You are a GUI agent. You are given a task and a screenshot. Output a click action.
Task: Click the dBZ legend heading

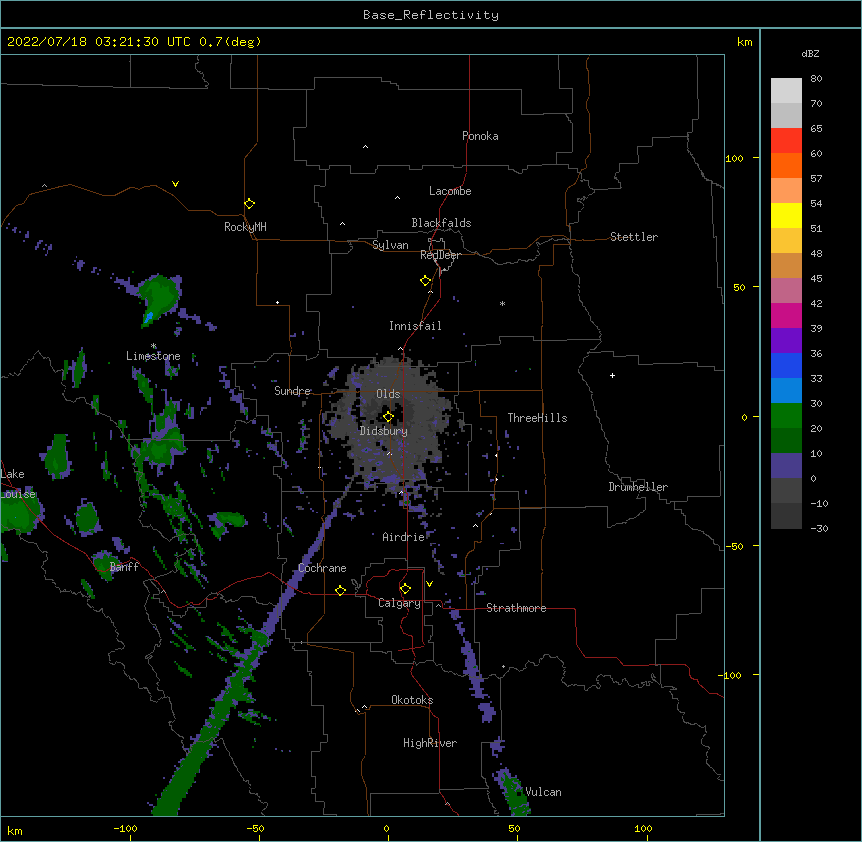pyautogui.click(x=810, y=53)
